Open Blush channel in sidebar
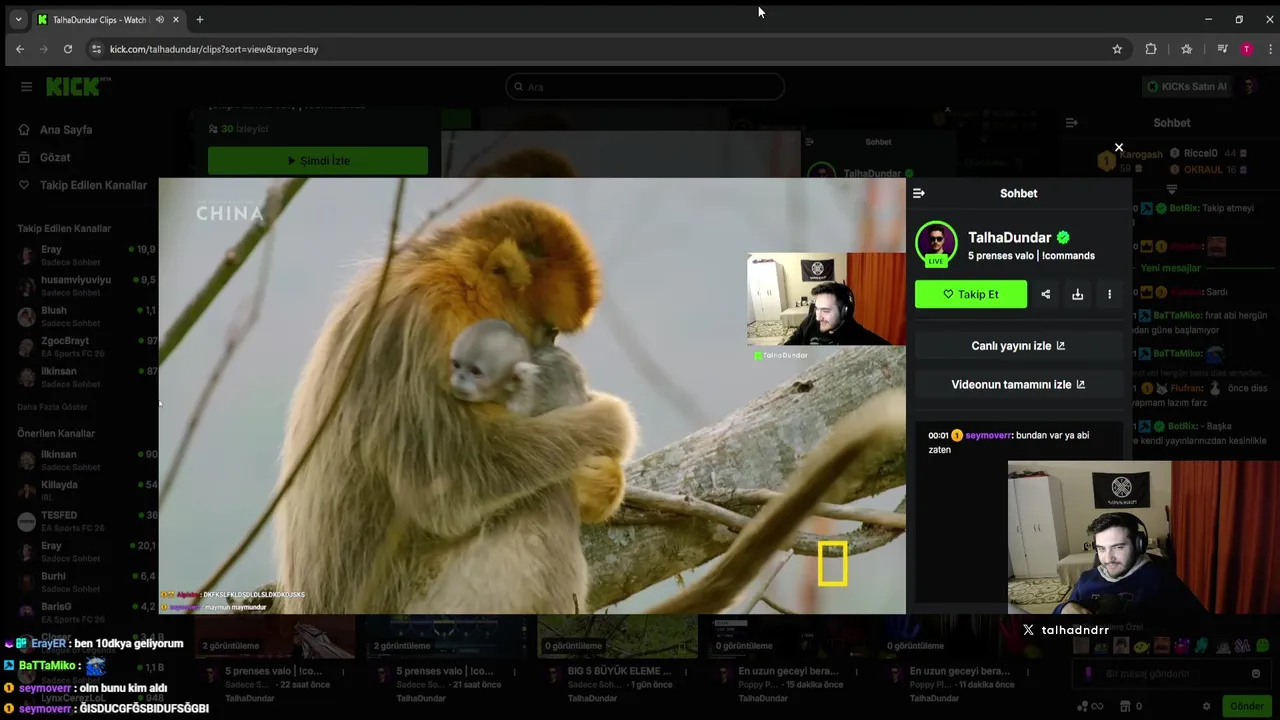Screen dimensions: 1280x720 click(x=87, y=316)
